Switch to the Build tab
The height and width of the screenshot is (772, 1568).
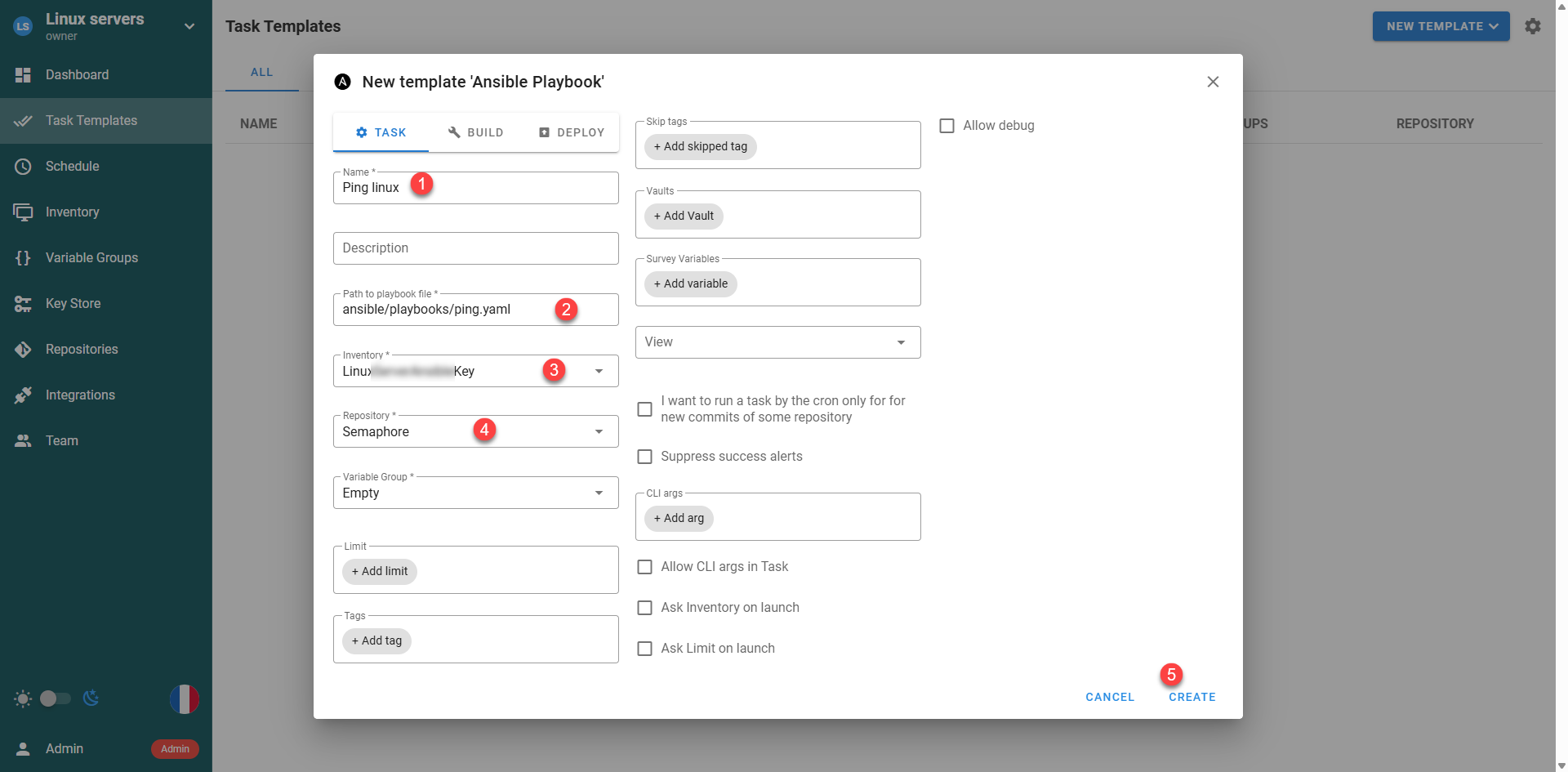coord(475,132)
